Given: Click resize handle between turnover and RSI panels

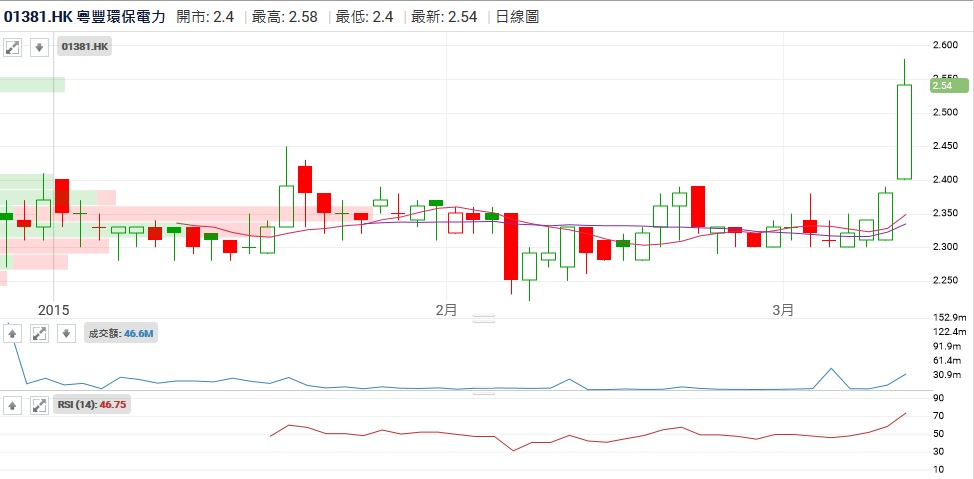Looking at the screenshot, I should coord(484,391).
